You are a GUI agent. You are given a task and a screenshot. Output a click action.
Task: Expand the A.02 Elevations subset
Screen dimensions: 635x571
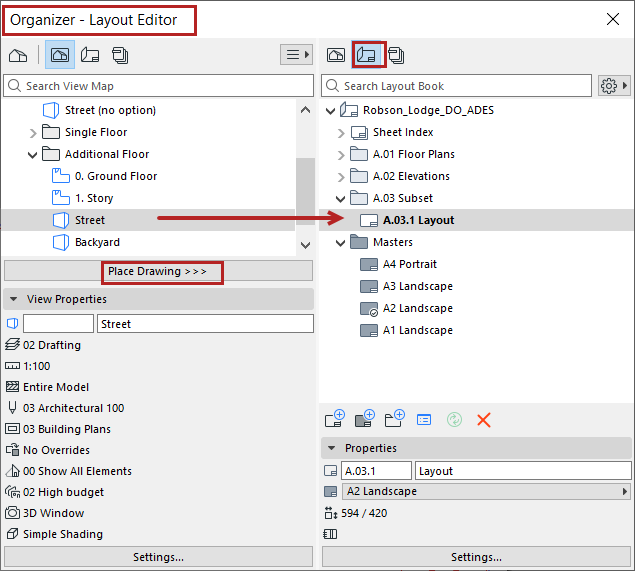click(x=341, y=177)
